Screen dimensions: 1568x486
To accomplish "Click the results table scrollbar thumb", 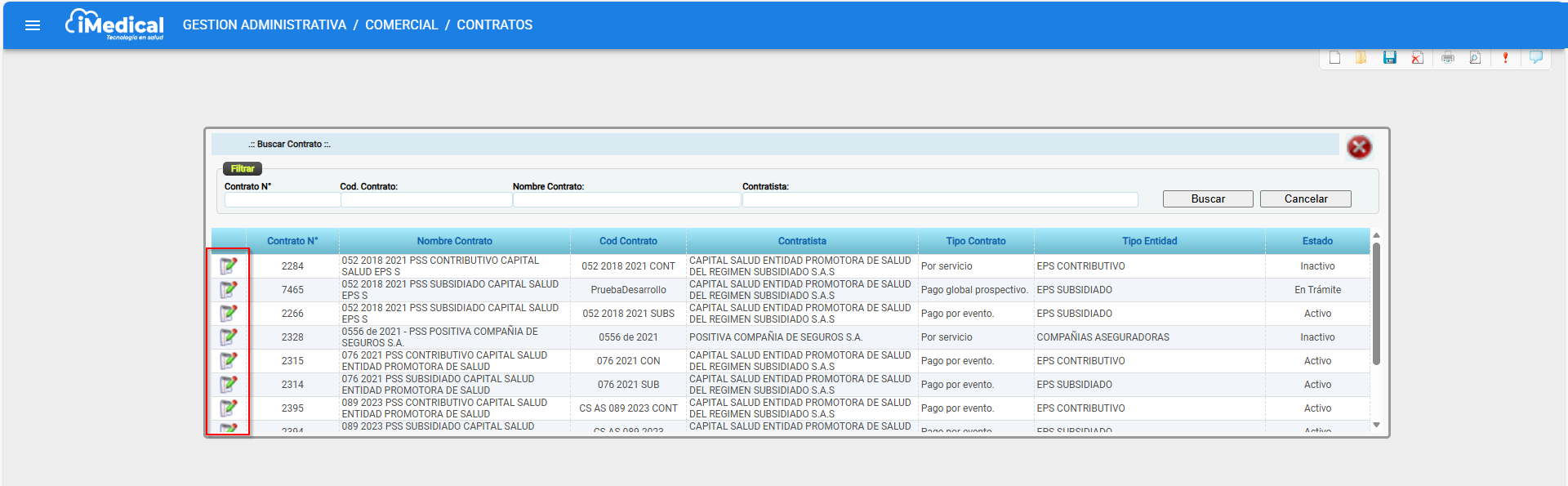I will [1376, 303].
